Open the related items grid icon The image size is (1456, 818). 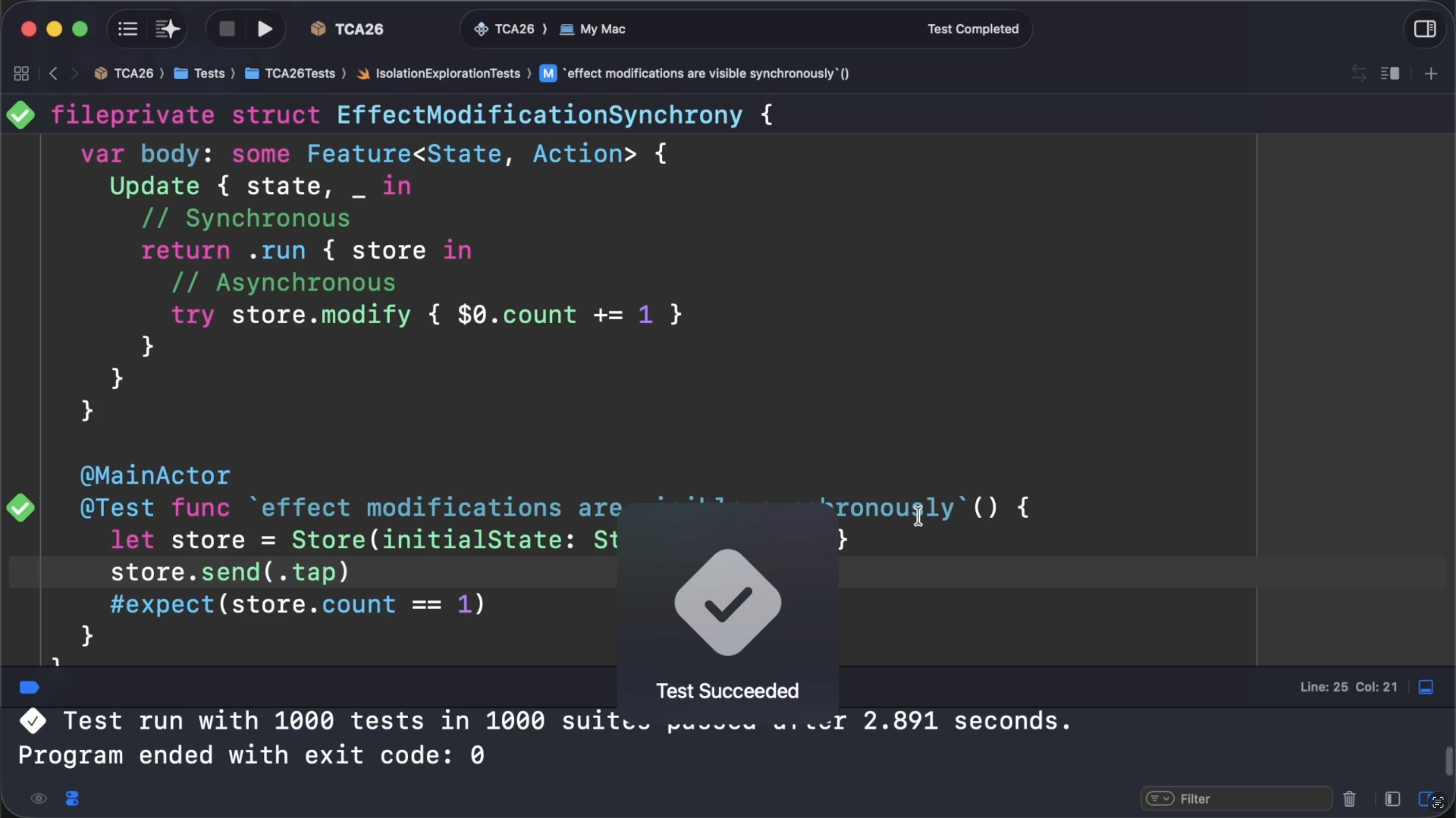coord(21,73)
